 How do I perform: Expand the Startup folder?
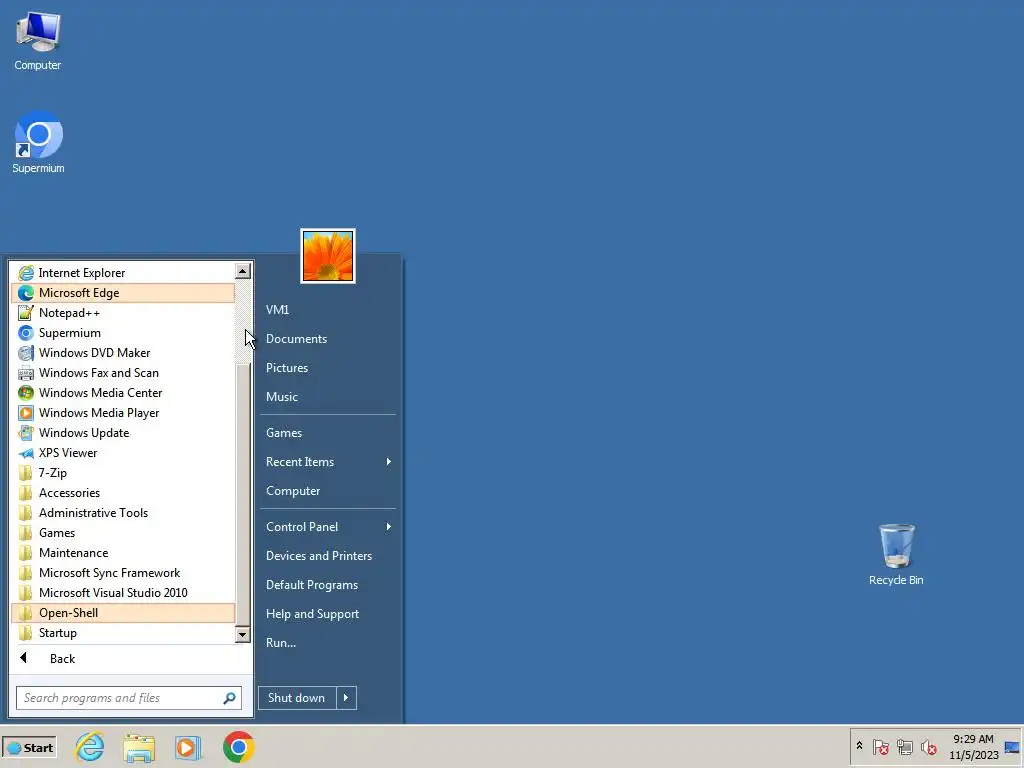[x=123, y=633]
